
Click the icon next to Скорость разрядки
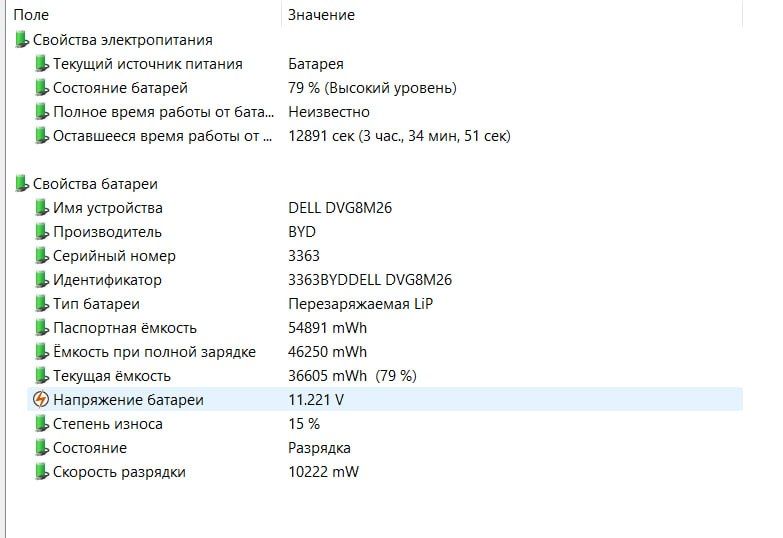pos(41,472)
